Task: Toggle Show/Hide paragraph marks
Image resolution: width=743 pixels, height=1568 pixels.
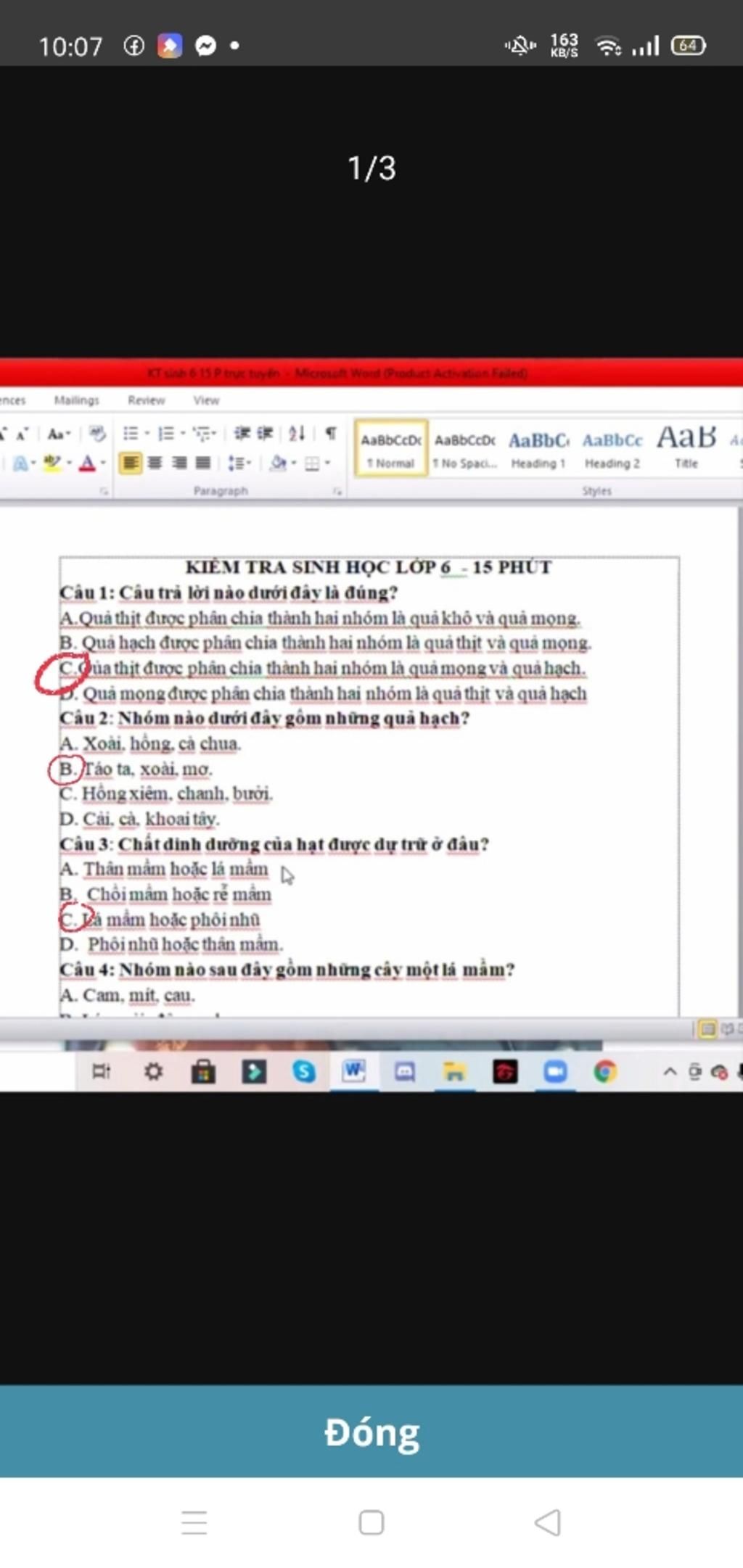Action: 331,434
